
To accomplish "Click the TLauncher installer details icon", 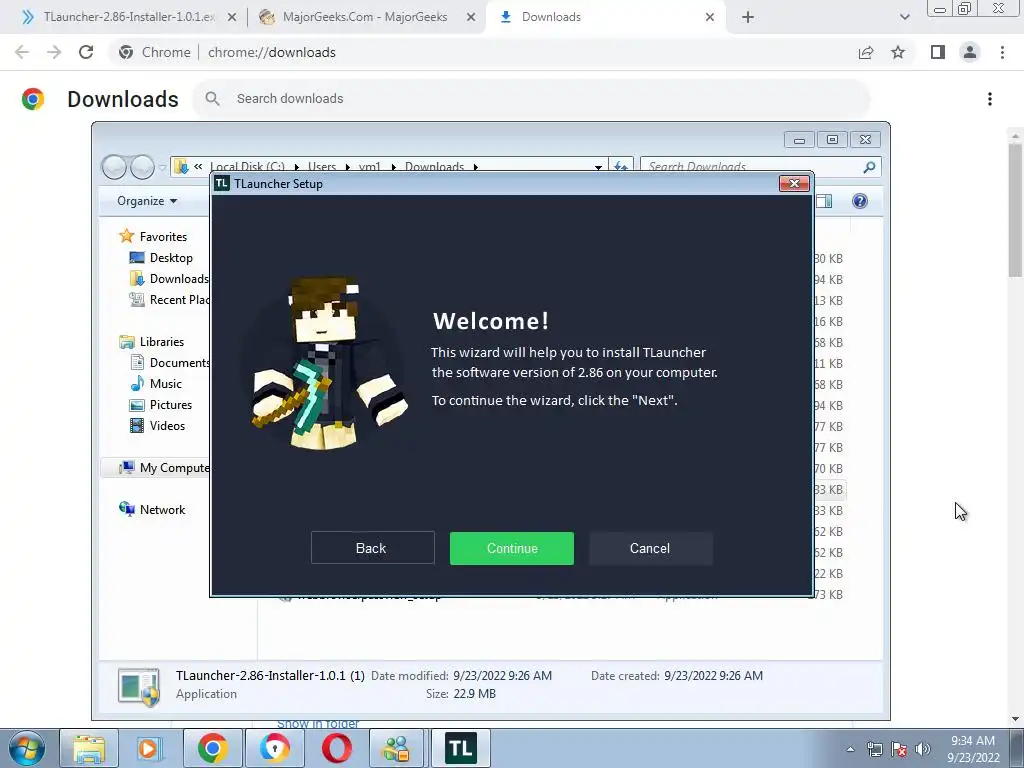I will [138, 688].
